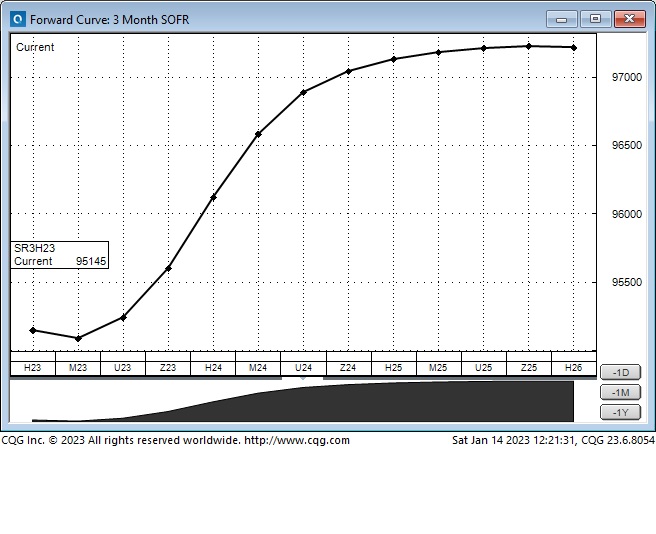This screenshot has height=534, width=656.
Task: Select the Z25 contract label
Action: click(x=529, y=367)
